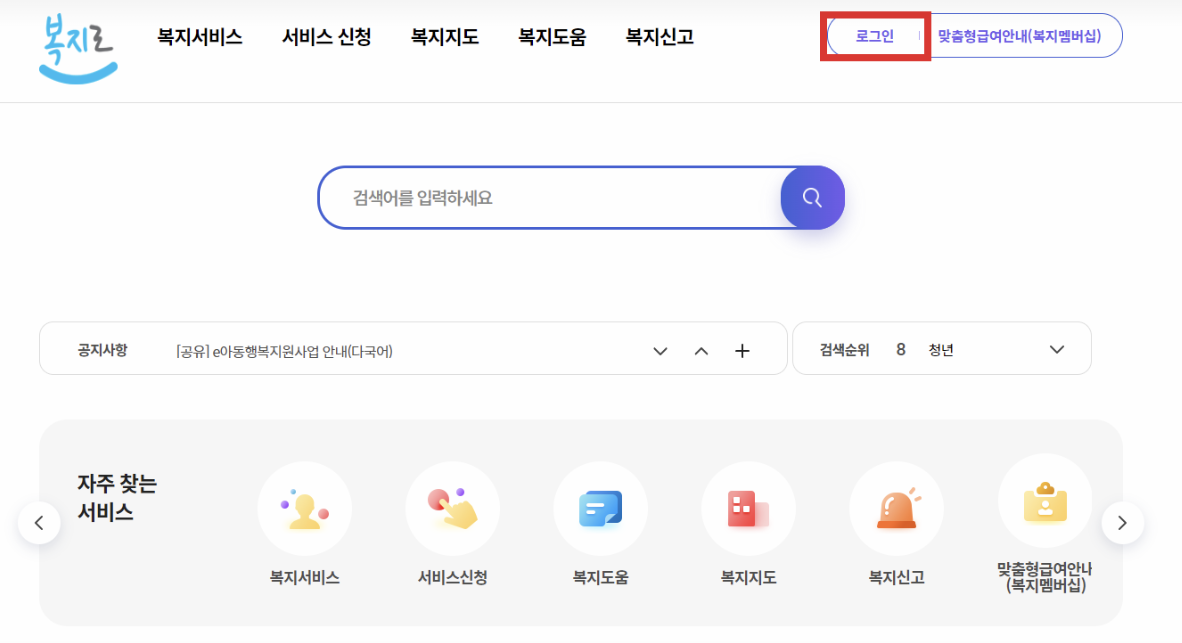The width and height of the screenshot is (1182, 643).
Task: Open 복지지도 from frequently used services
Action: [x=748, y=508]
